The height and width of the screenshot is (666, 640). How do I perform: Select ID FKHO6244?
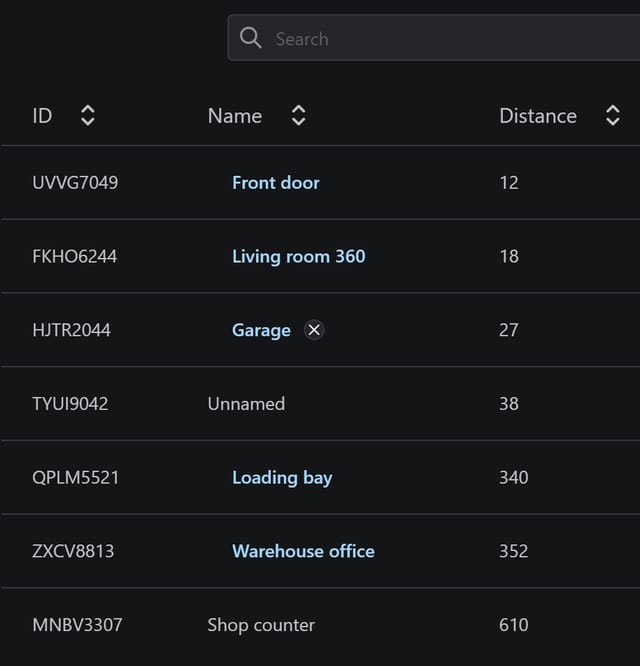click(x=74, y=257)
